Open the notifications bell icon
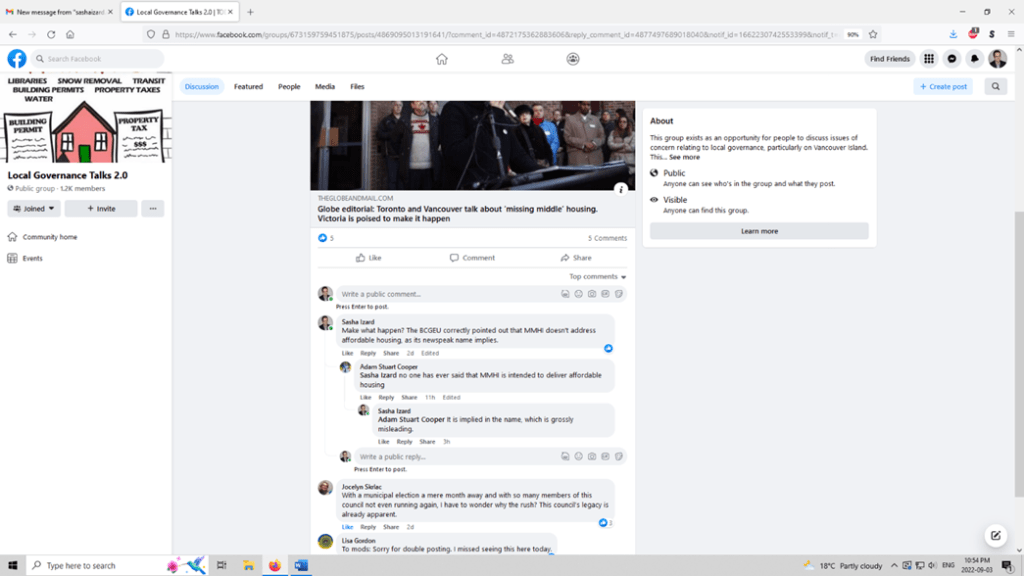This screenshot has width=1024, height=576. (x=975, y=59)
